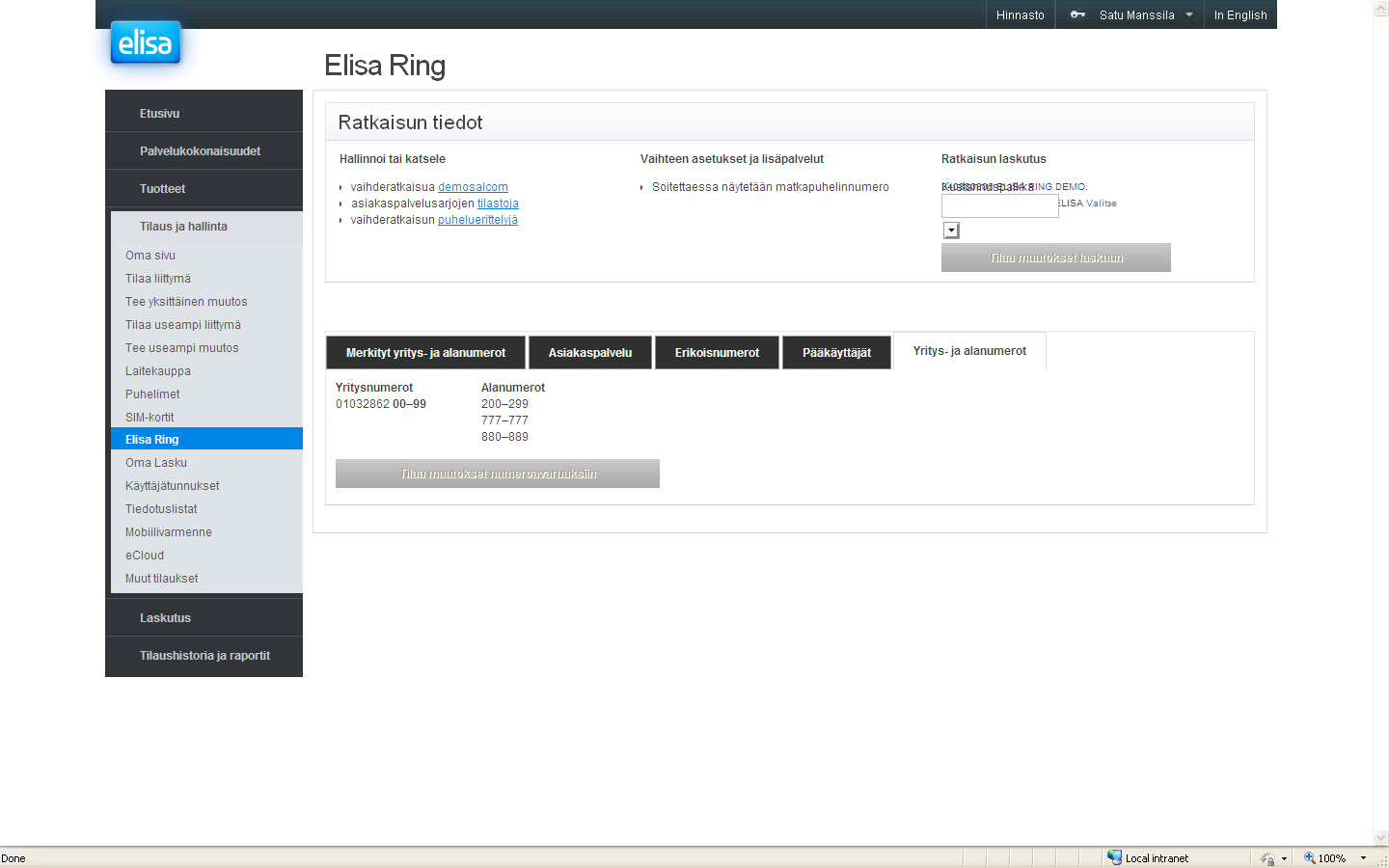
Task: Click the 777–777 extension range
Action: coord(504,420)
